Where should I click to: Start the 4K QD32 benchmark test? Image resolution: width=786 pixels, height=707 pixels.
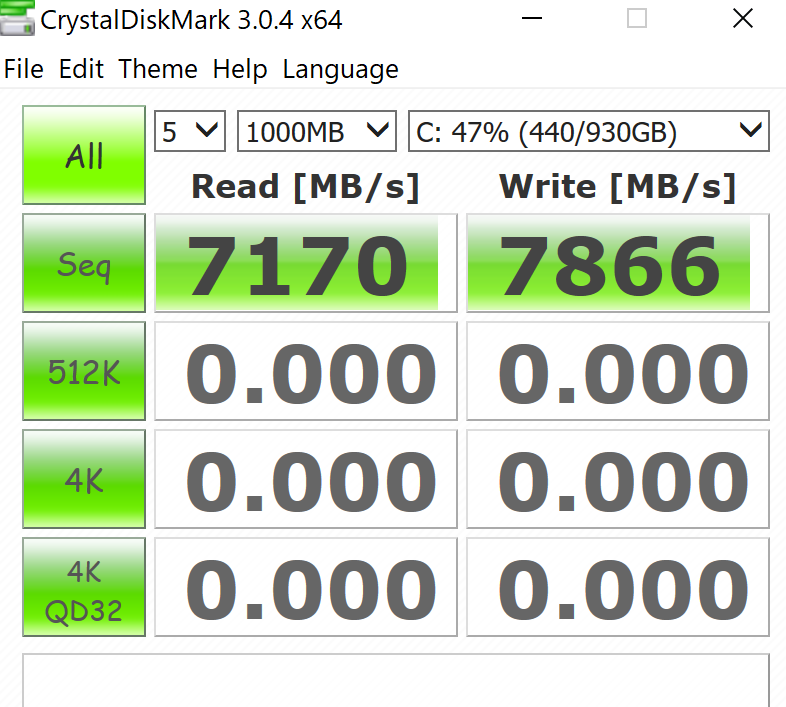point(84,587)
